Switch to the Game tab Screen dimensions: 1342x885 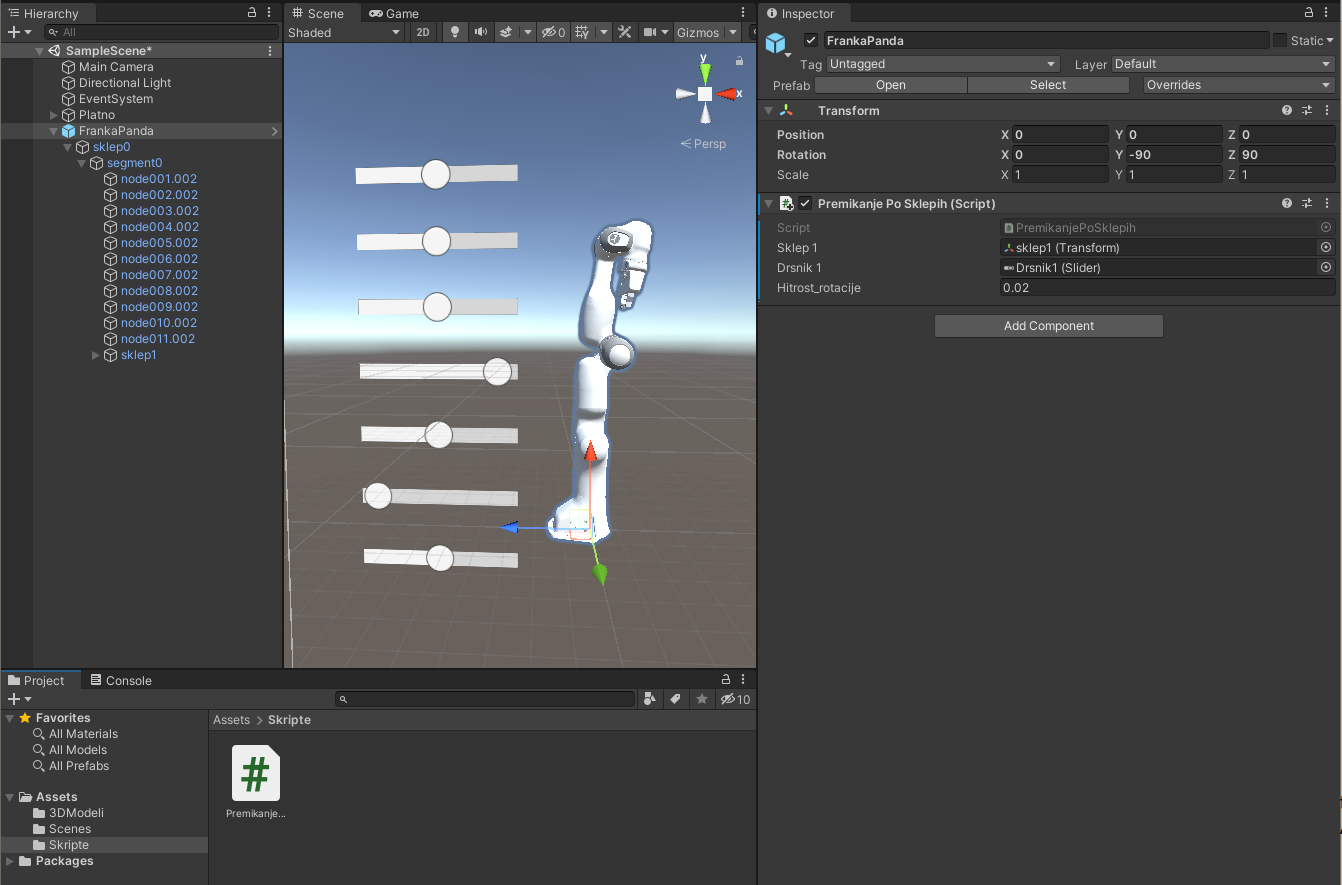[x=394, y=13]
